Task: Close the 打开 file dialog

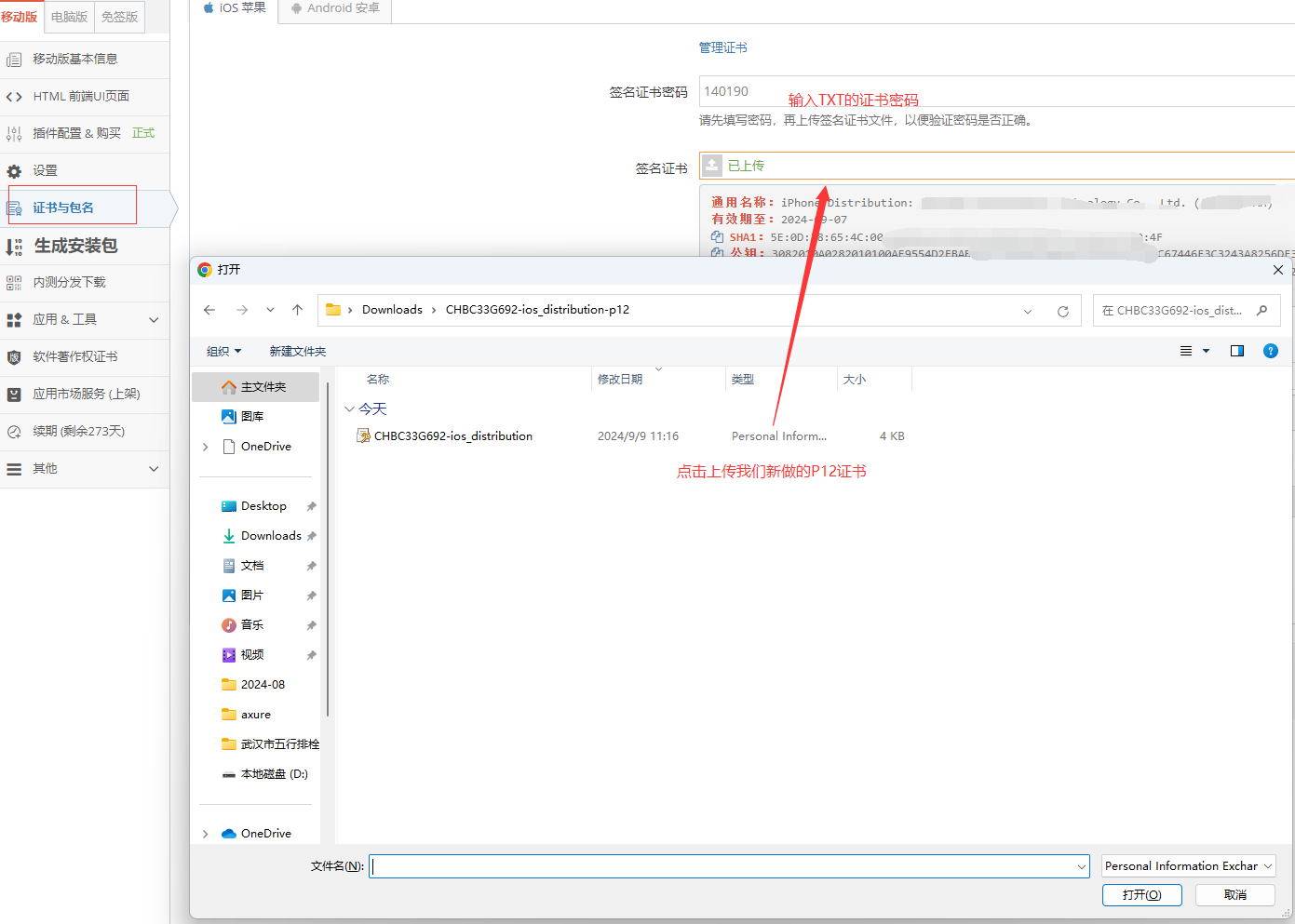Action: tap(1278, 270)
